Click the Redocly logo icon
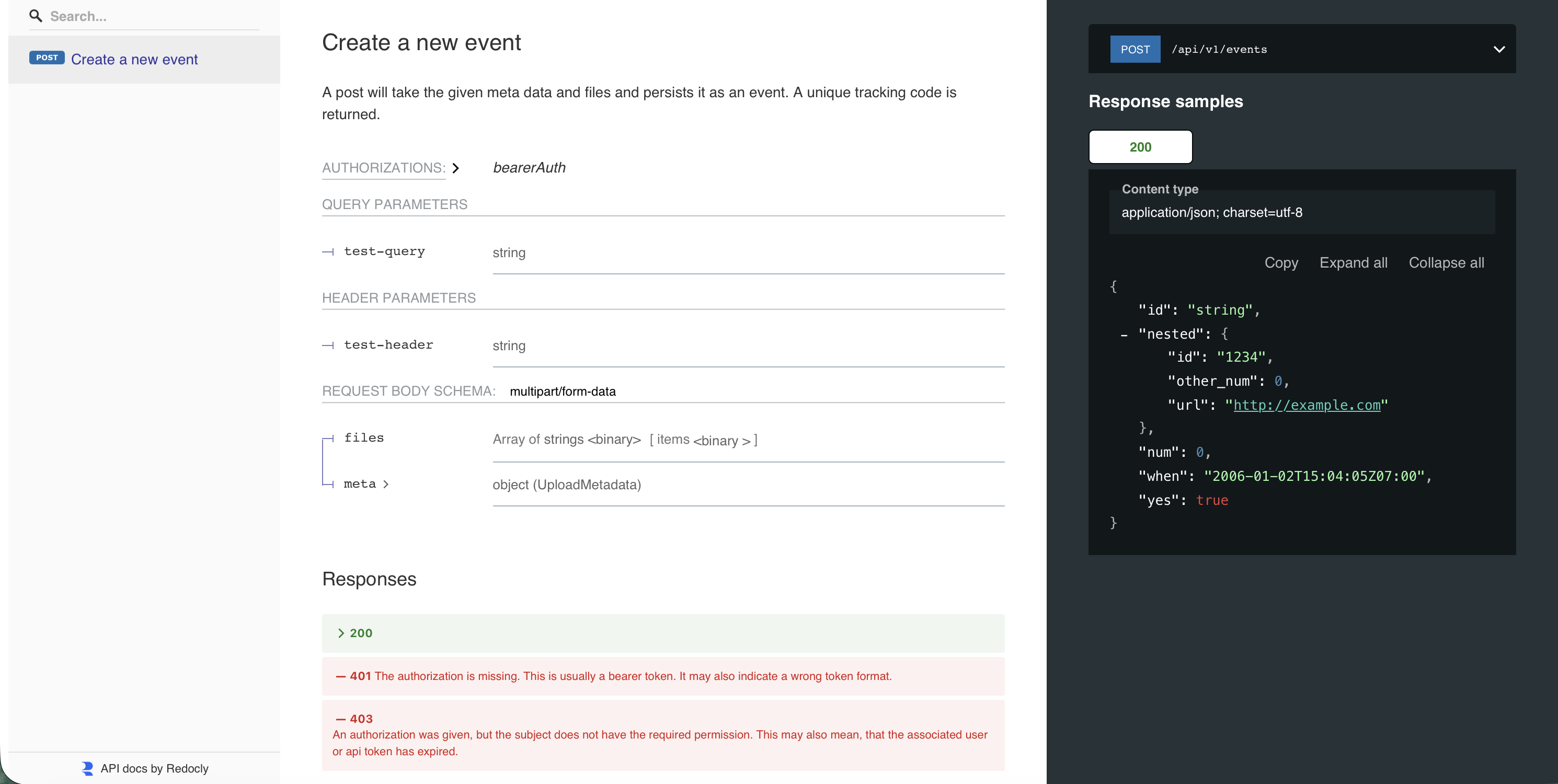 pyautogui.click(x=88, y=768)
